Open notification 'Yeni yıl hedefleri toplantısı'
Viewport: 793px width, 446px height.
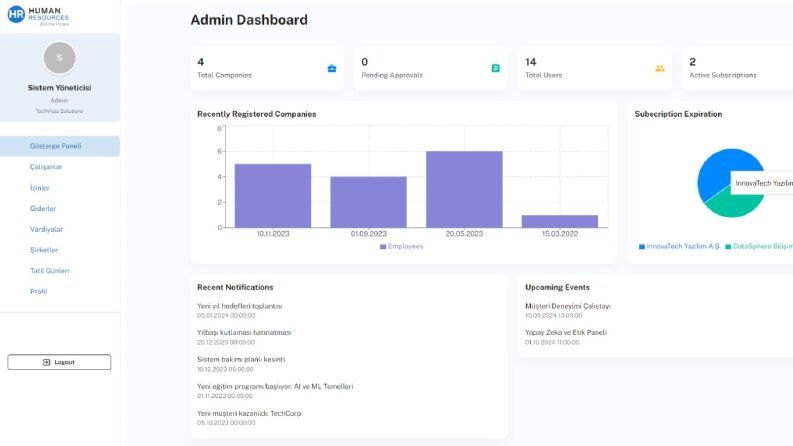pyautogui.click(x=240, y=310)
